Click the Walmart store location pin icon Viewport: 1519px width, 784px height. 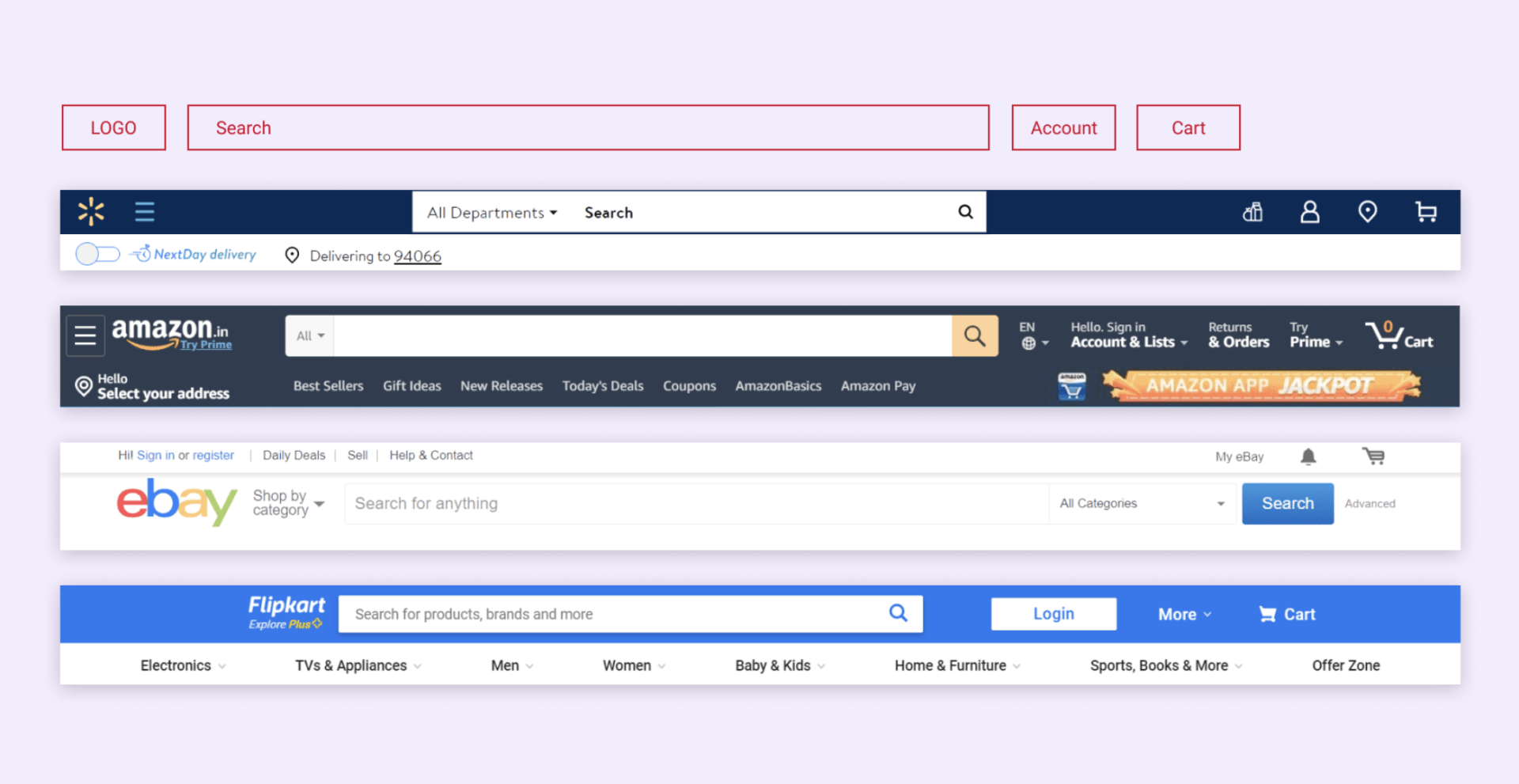(1367, 212)
